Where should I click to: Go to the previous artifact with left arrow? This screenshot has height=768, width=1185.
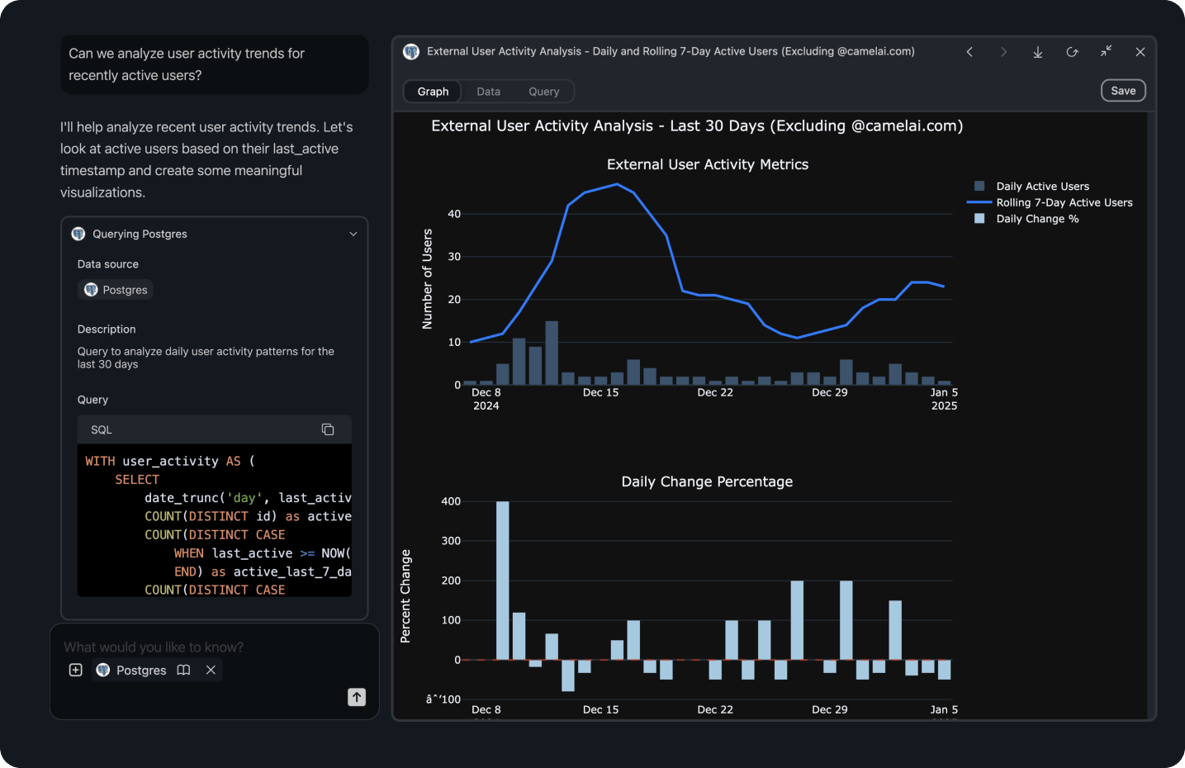click(x=970, y=52)
